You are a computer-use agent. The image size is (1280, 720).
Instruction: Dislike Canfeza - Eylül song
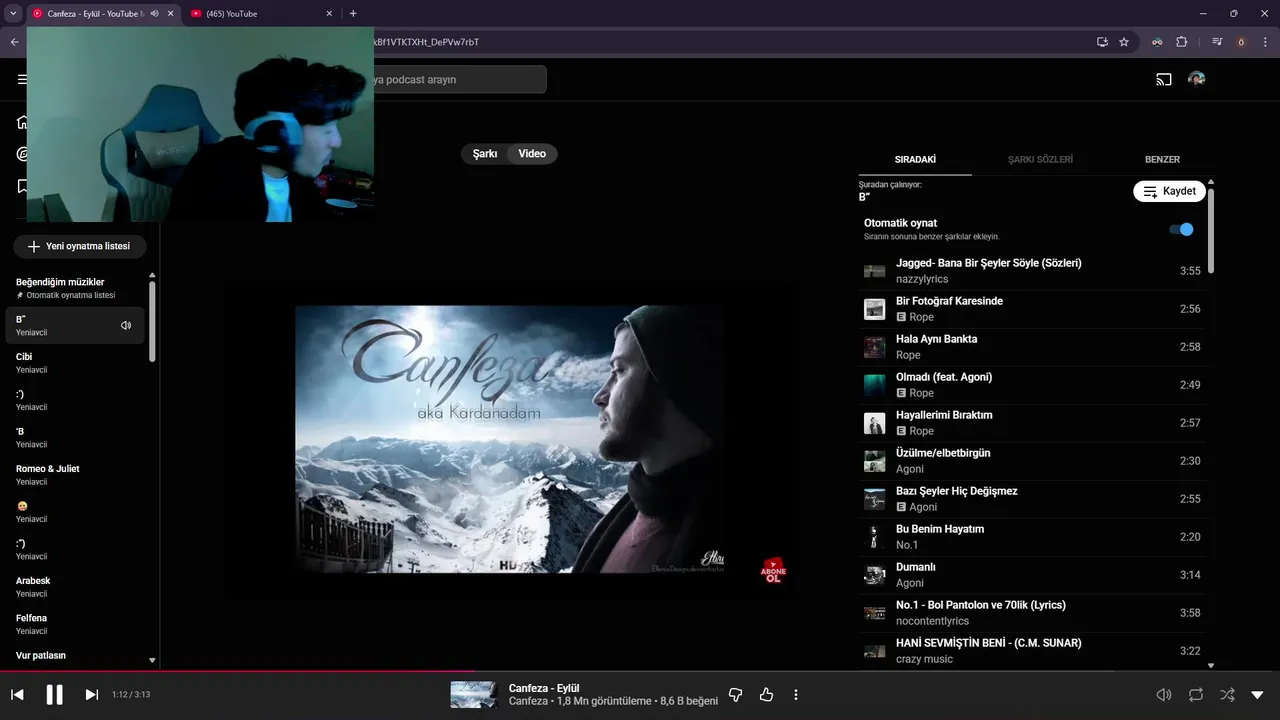pyautogui.click(x=735, y=694)
